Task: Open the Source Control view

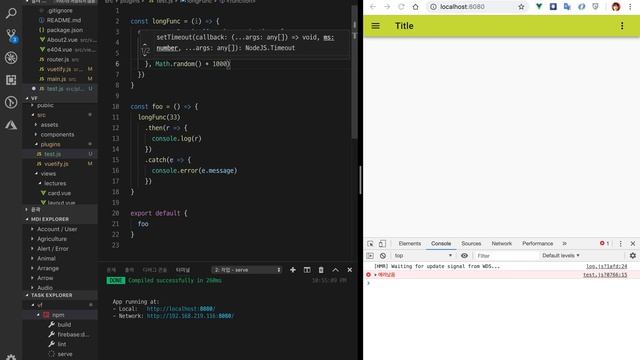Action: (11, 36)
